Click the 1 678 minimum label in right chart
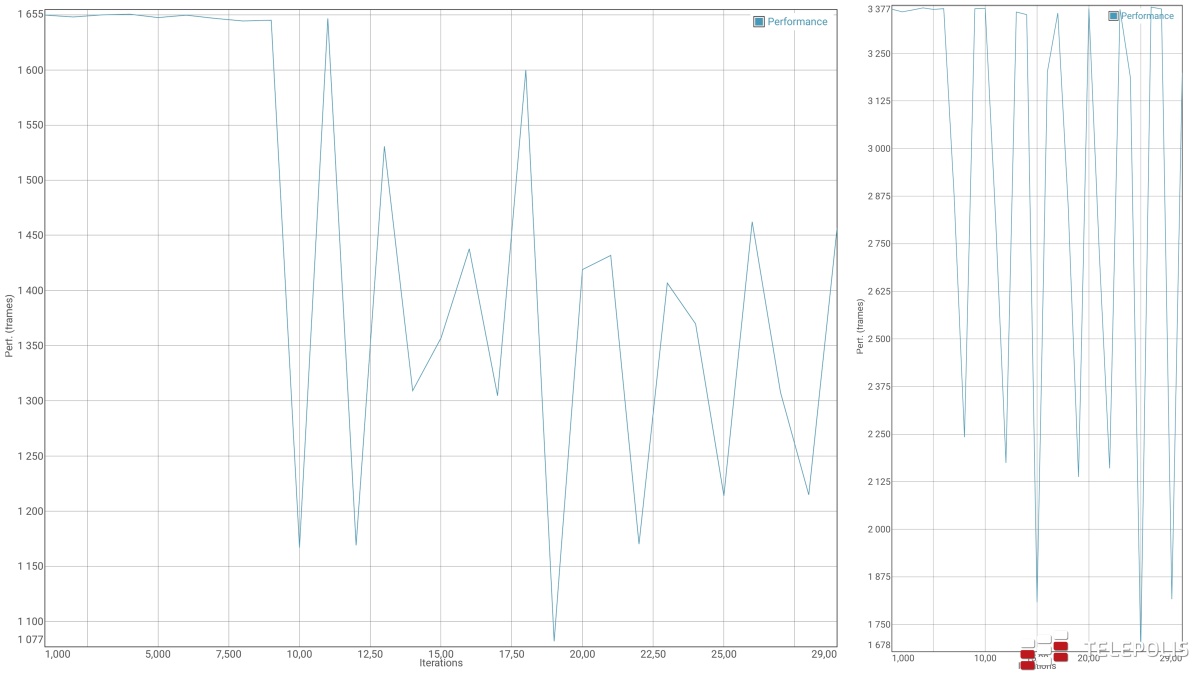Screen dimensions: 1200x675 pos(878,645)
